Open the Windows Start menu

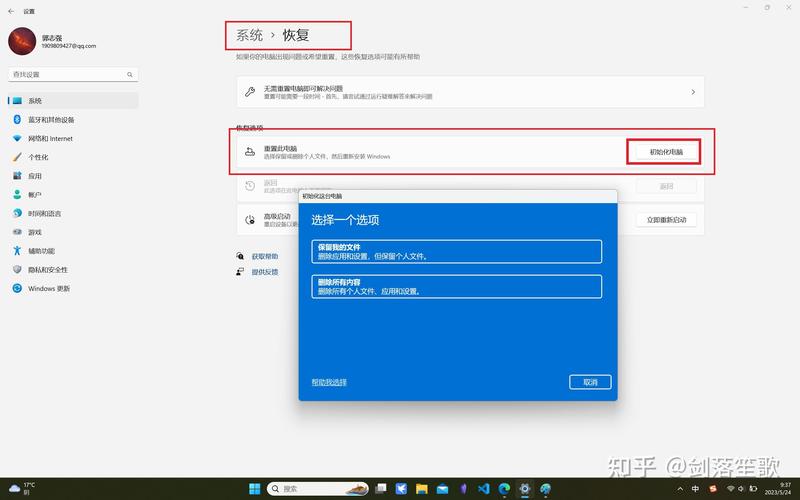click(x=255, y=489)
